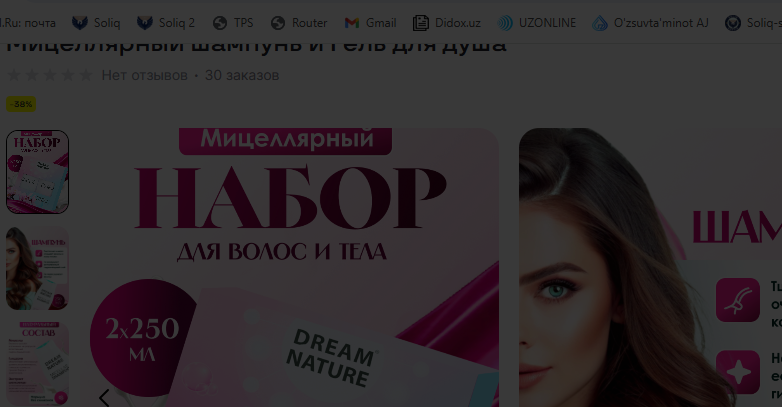This screenshot has height=407, width=782.
Task: Open the second gallery image with woman
Action: (650, 267)
